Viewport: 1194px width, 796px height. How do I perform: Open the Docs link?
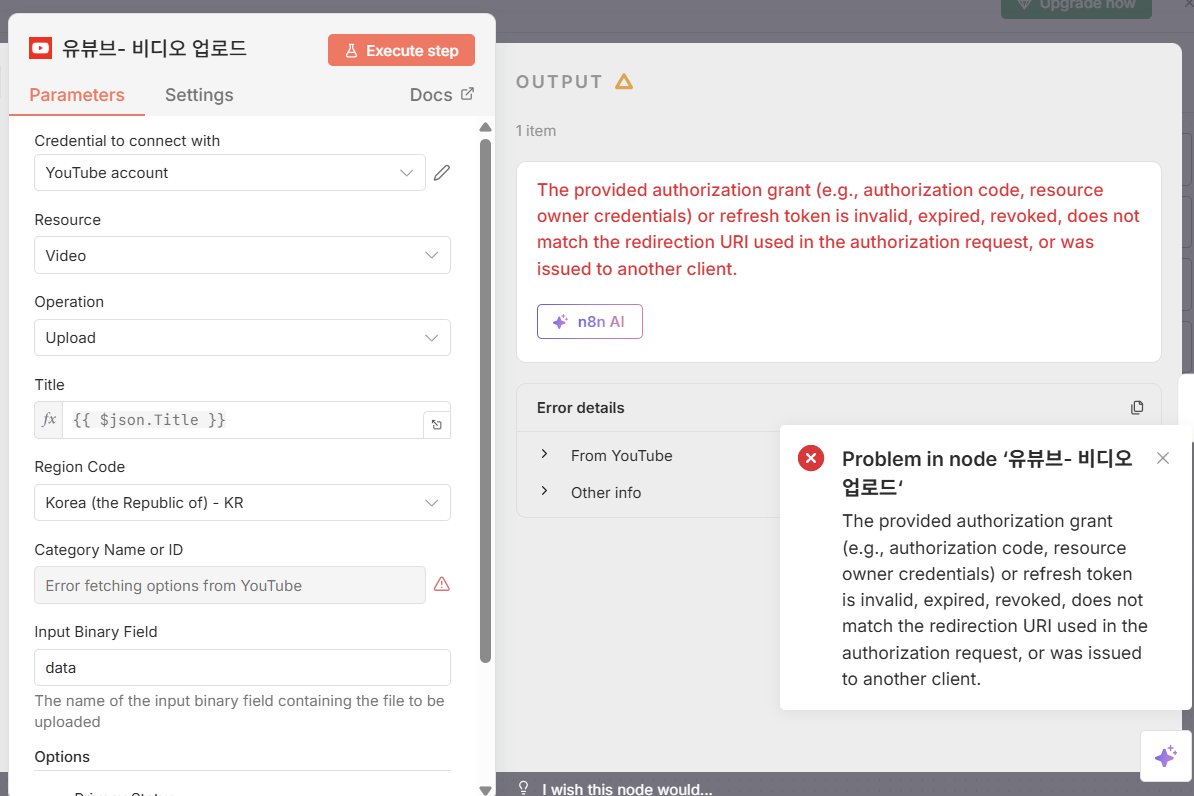[x=441, y=95]
